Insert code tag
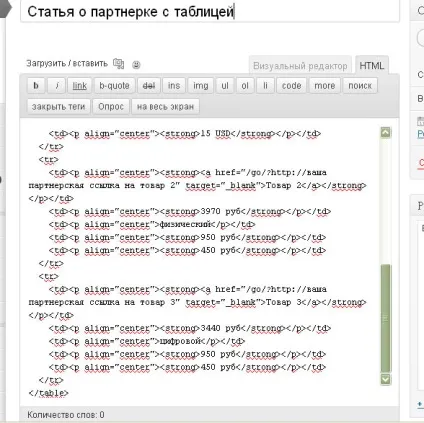 pos(291,86)
